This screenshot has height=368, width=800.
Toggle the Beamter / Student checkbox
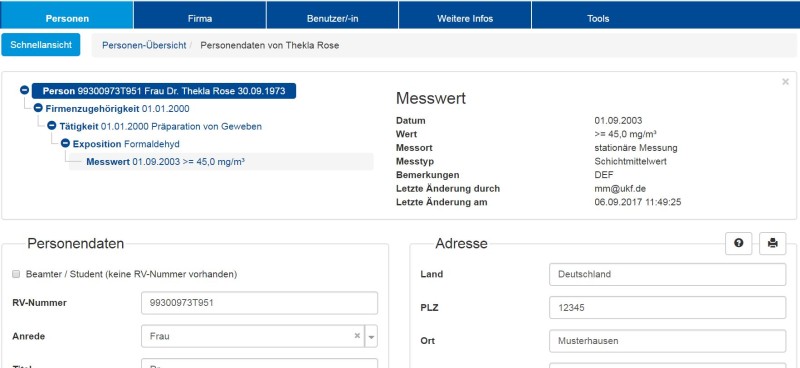tap(16, 275)
